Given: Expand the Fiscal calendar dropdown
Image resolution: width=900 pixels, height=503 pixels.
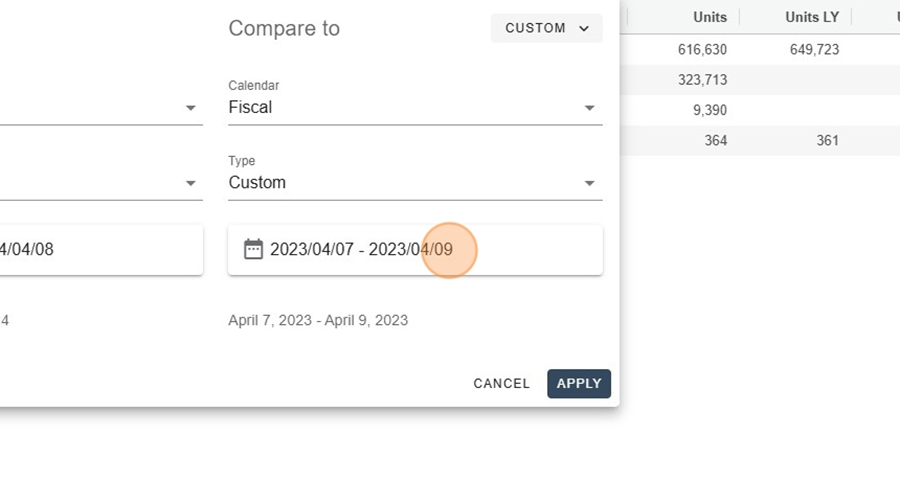Looking at the screenshot, I should (415, 107).
